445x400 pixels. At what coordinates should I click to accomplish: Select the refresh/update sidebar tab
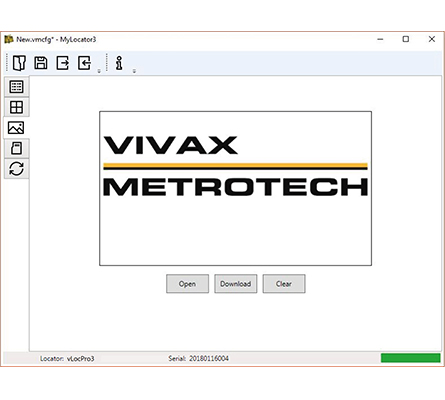[x=16, y=169]
